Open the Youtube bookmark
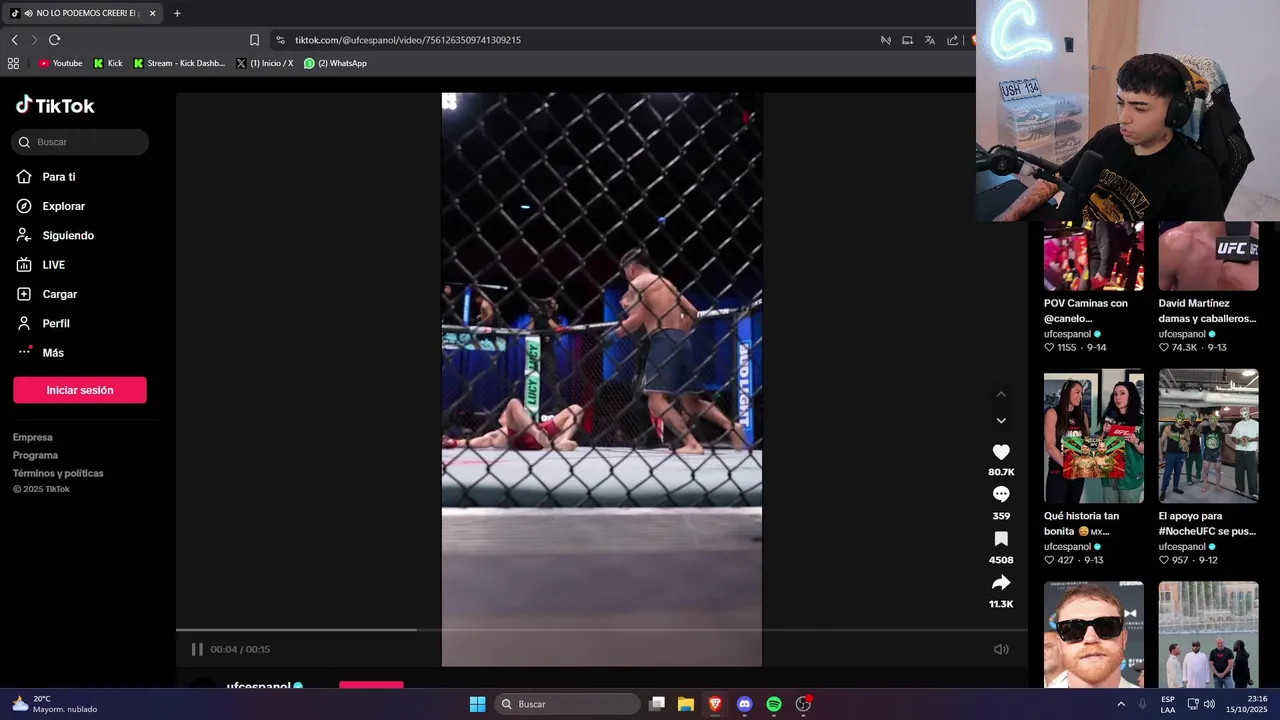 tap(60, 63)
